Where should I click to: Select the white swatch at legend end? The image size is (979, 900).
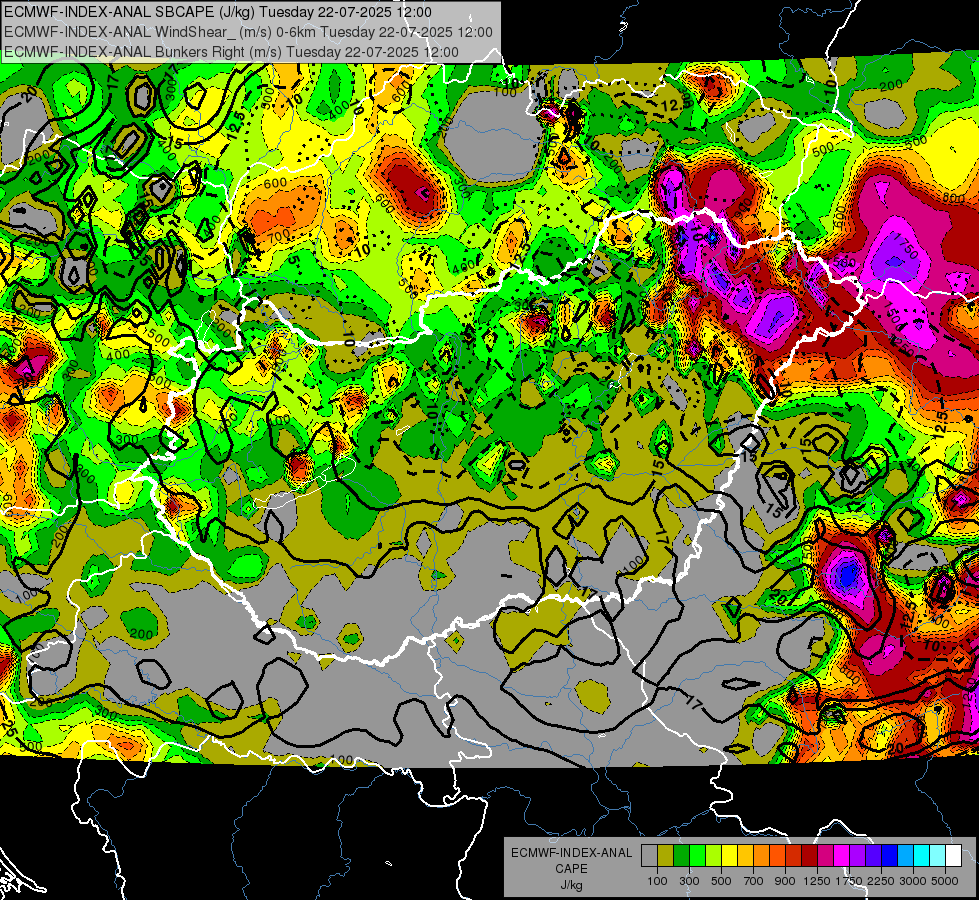point(953,855)
